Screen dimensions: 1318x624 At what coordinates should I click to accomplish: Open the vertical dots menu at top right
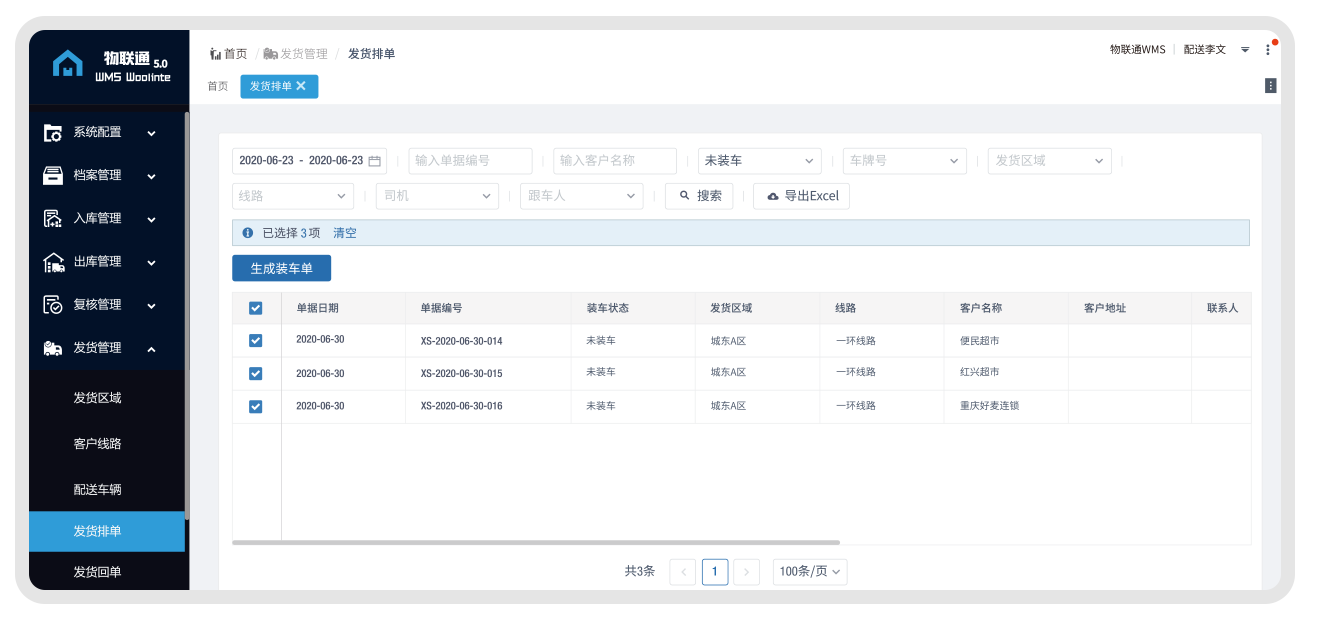pos(1268,50)
